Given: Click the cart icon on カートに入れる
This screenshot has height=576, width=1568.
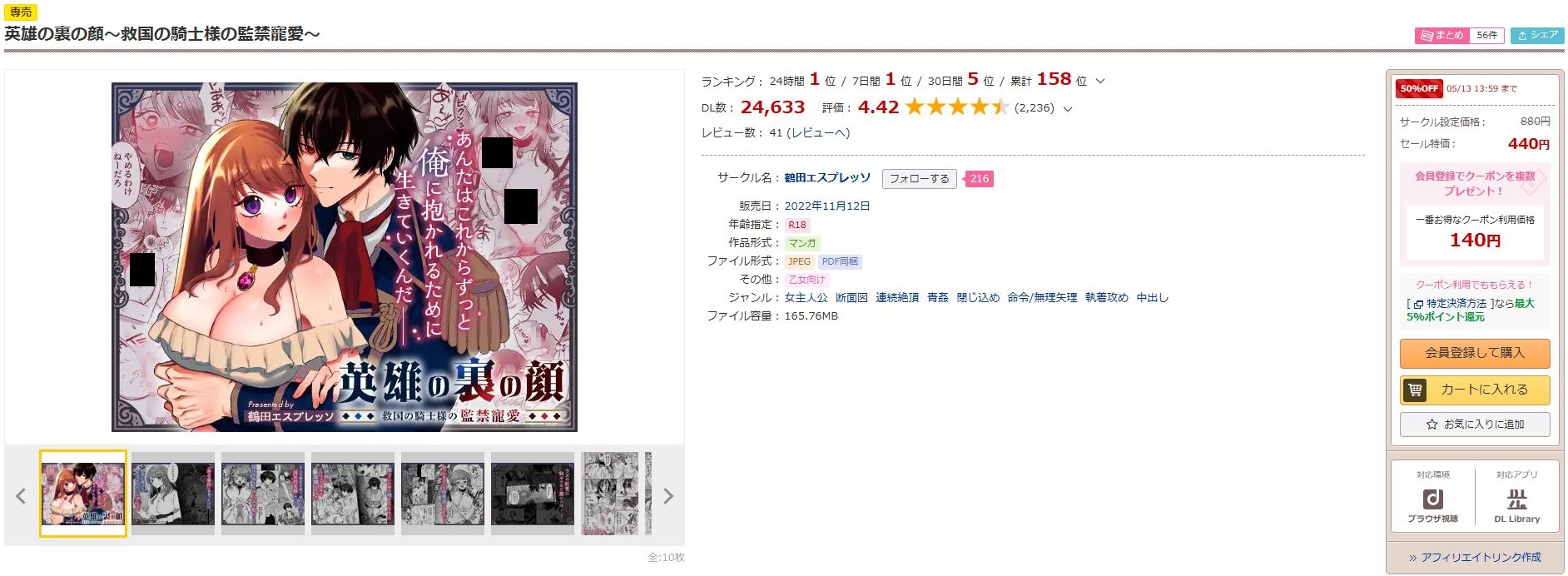Looking at the screenshot, I should [x=1415, y=390].
